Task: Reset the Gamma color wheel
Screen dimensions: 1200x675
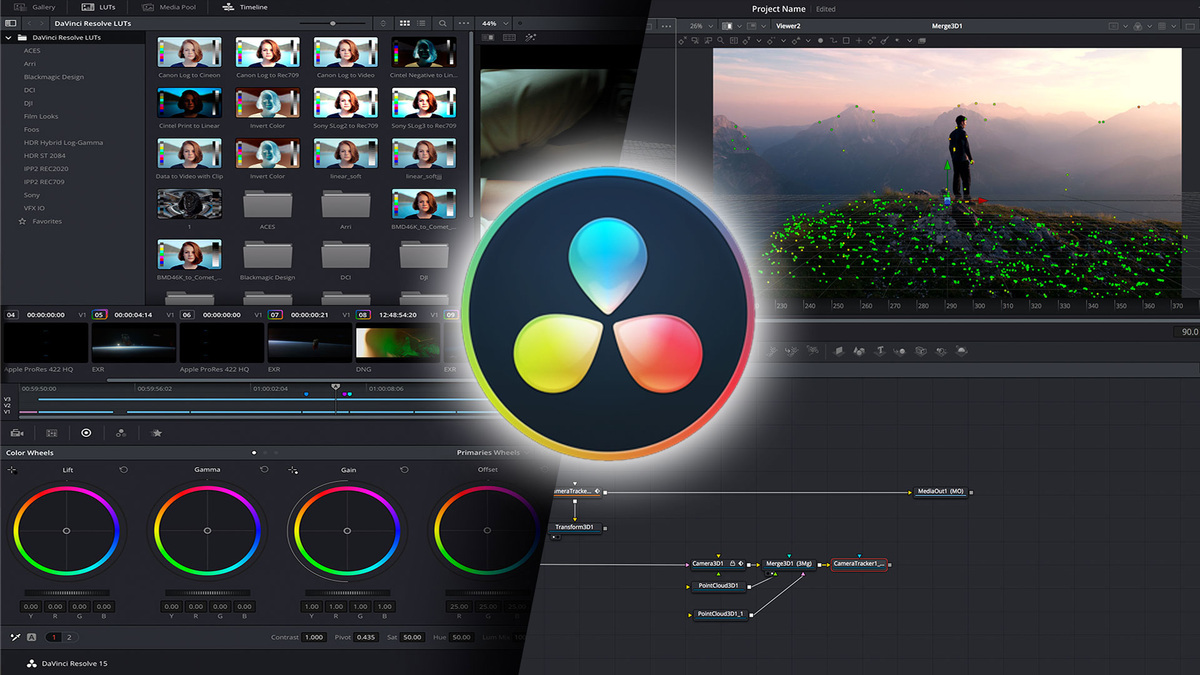Action: [x=264, y=469]
